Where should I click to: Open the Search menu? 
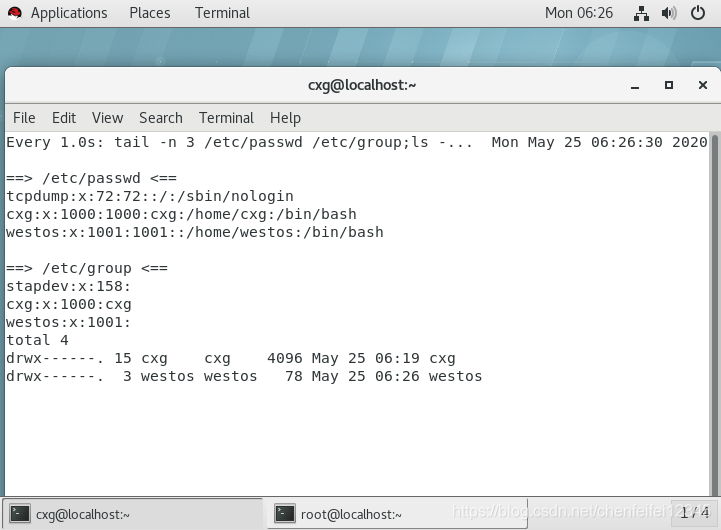coord(160,118)
